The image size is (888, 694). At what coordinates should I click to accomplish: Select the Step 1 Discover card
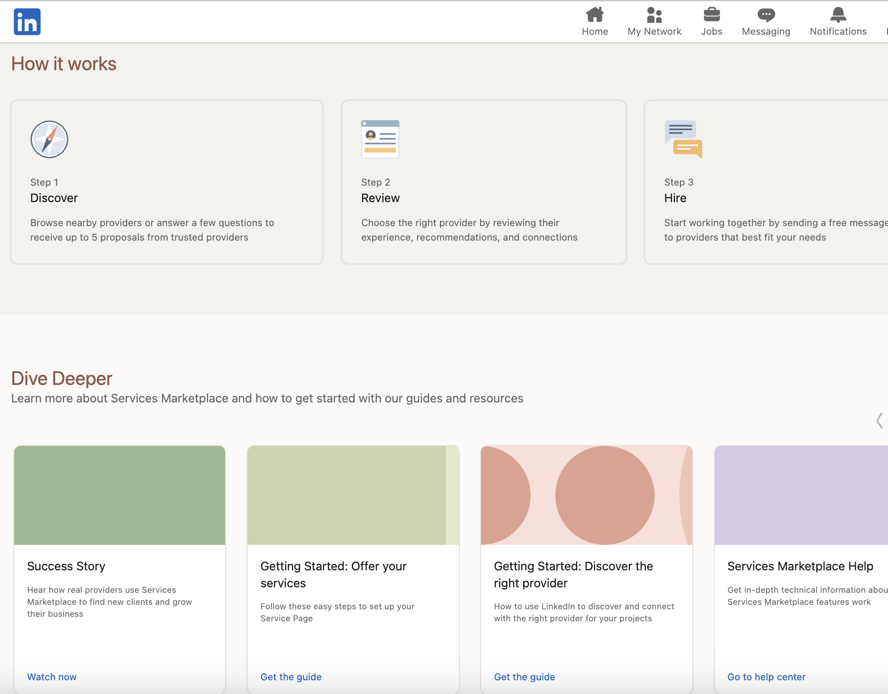click(x=166, y=182)
